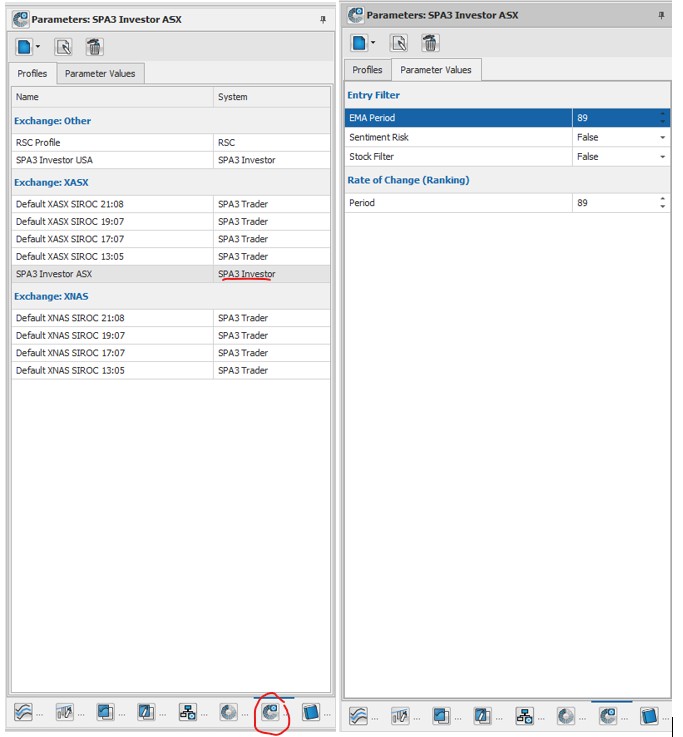Select Profiles tab in left panel
Viewport: 683px width, 737px height.
click(x=32, y=74)
